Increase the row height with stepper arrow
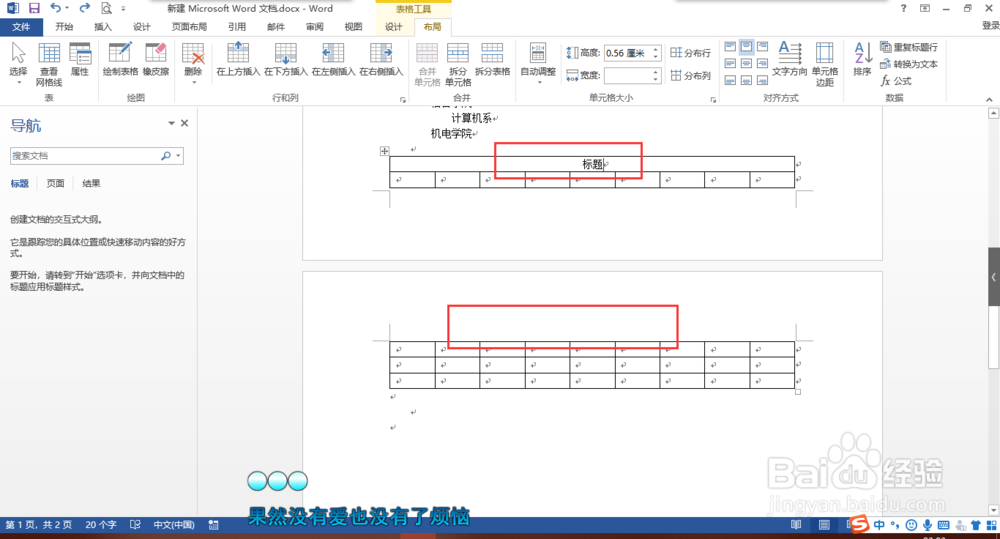This screenshot has height=539, width=1000. (656, 49)
